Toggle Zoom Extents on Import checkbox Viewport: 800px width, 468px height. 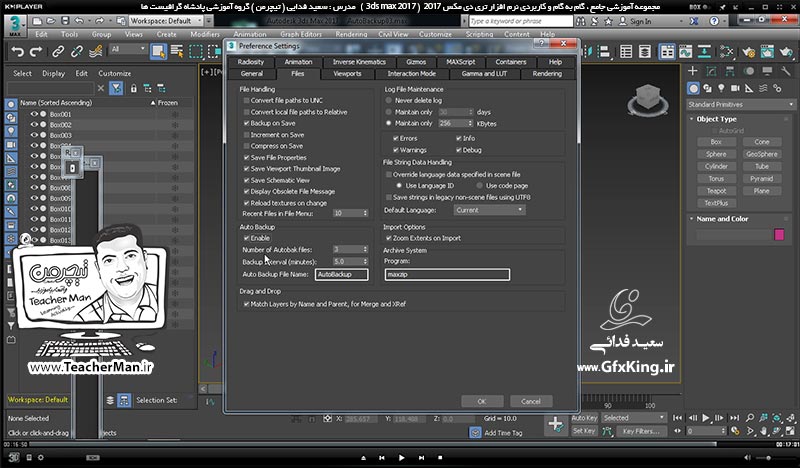pyautogui.click(x=389, y=238)
